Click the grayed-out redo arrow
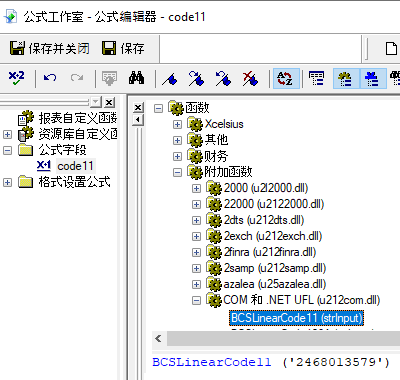The width and height of the screenshot is (400, 380). (77, 78)
